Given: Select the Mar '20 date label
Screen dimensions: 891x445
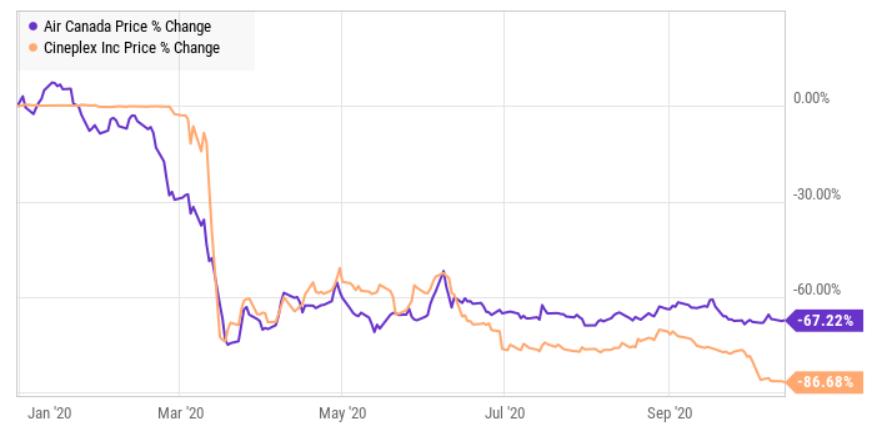Looking at the screenshot, I should tap(182, 412).
